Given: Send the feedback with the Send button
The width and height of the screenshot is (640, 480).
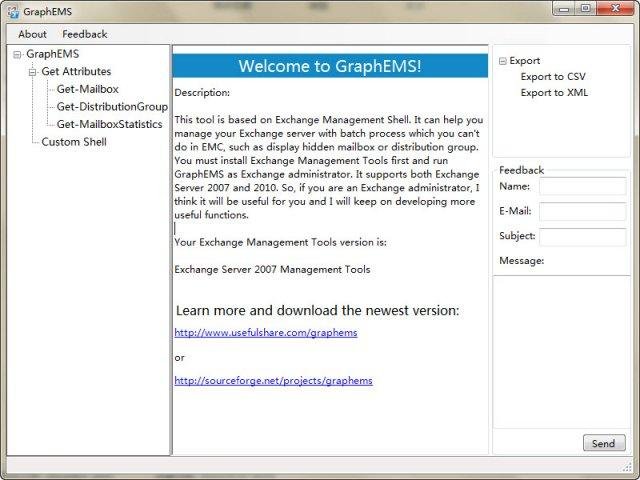Looking at the screenshot, I should tap(604, 443).
